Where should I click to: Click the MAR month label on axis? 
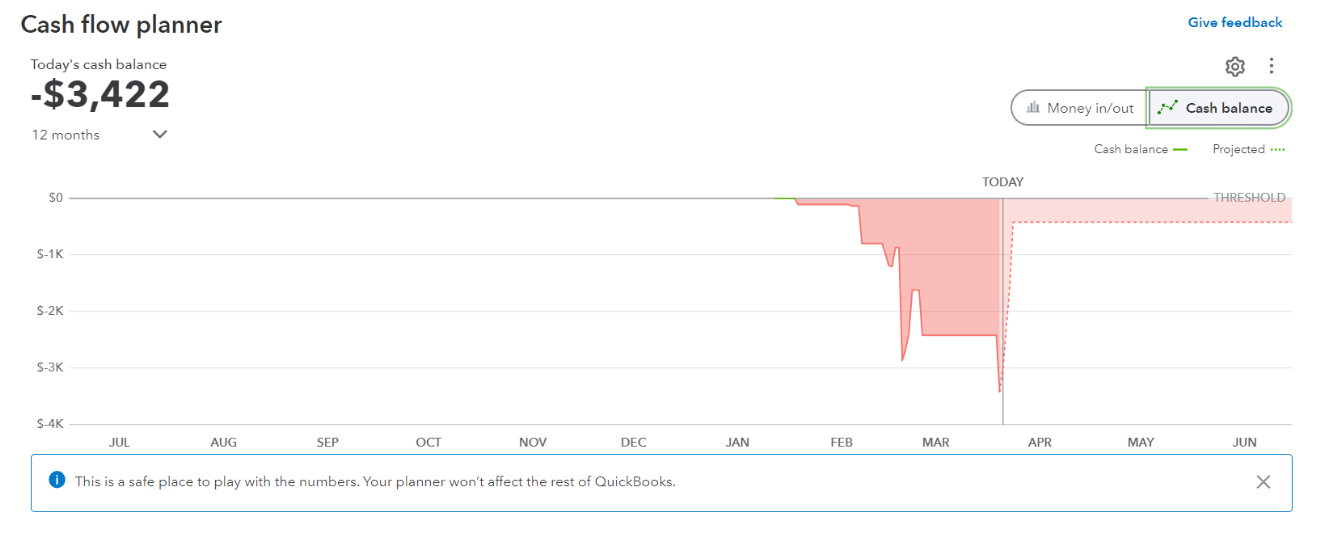click(x=936, y=442)
